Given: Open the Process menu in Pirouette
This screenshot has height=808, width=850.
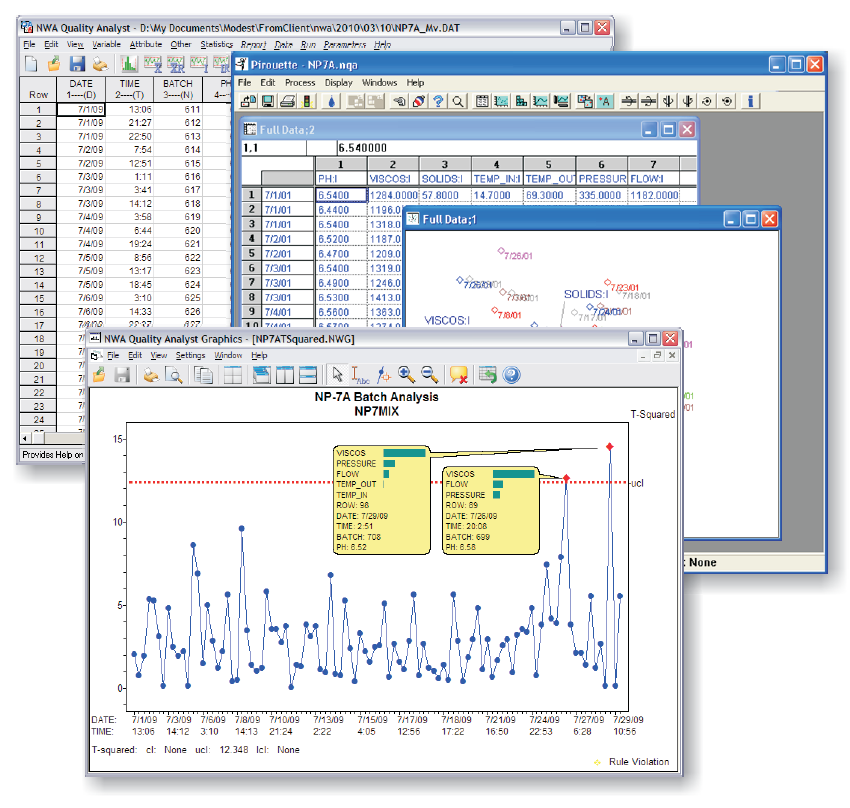Looking at the screenshot, I should point(300,83).
